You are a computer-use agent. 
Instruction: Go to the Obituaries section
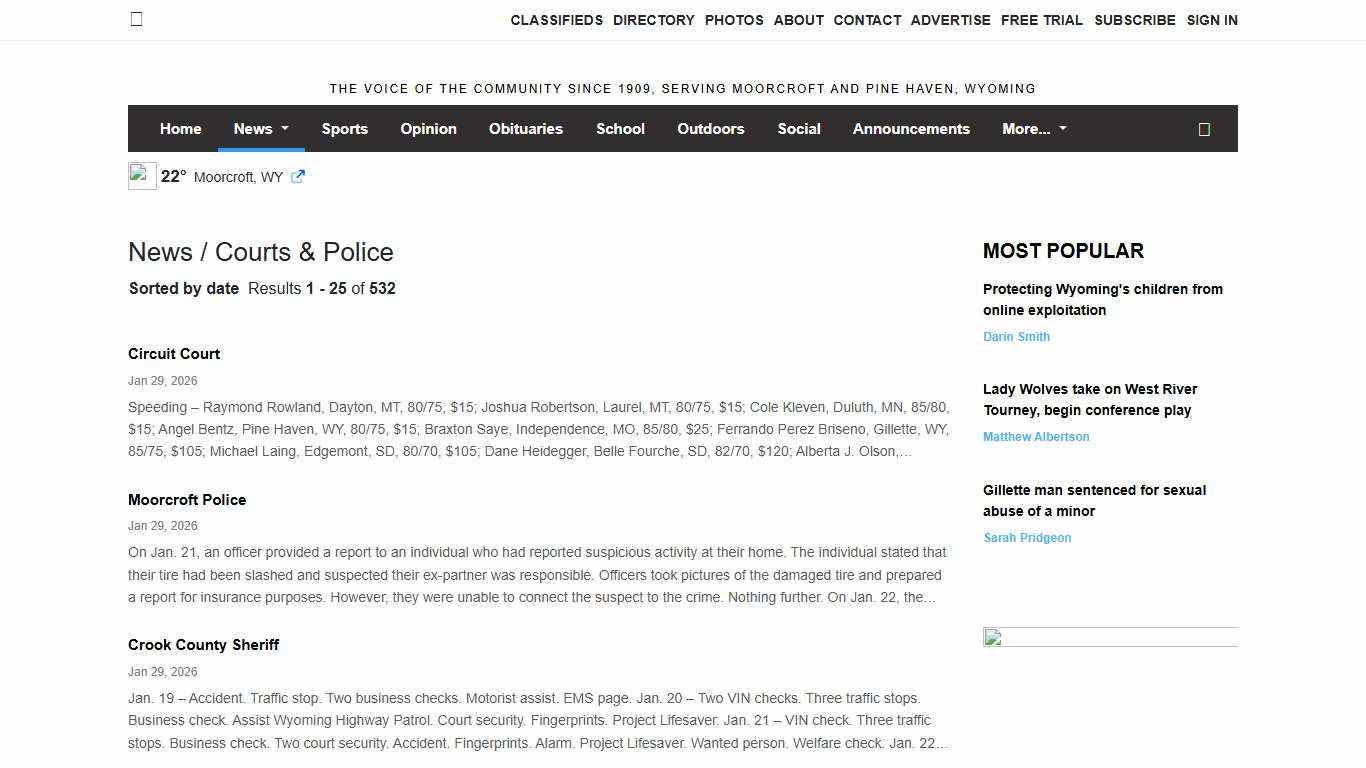click(525, 129)
